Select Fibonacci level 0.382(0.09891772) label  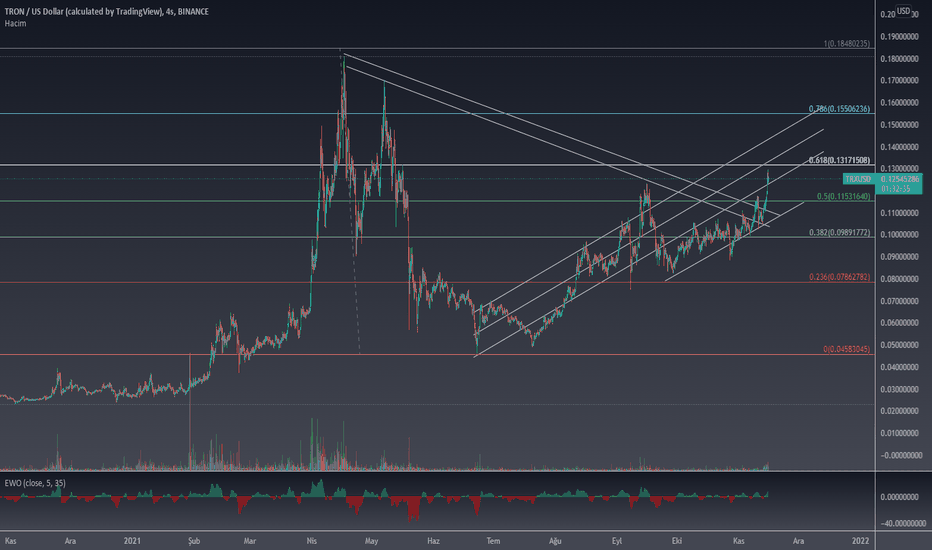click(x=839, y=232)
